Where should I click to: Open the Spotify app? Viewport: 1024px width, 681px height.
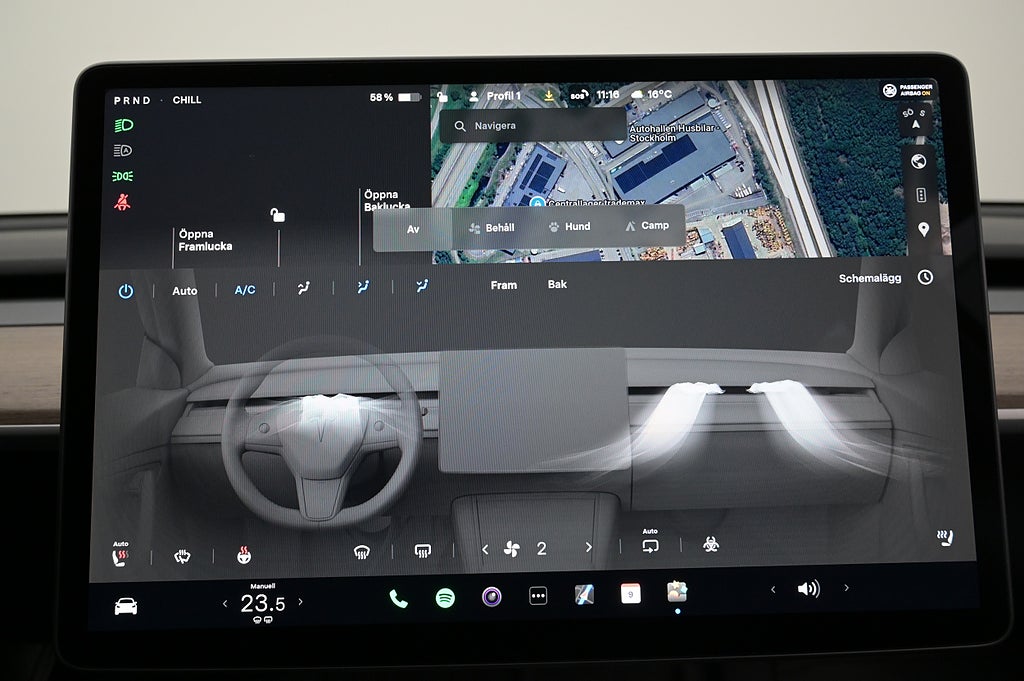(x=445, y=598)
